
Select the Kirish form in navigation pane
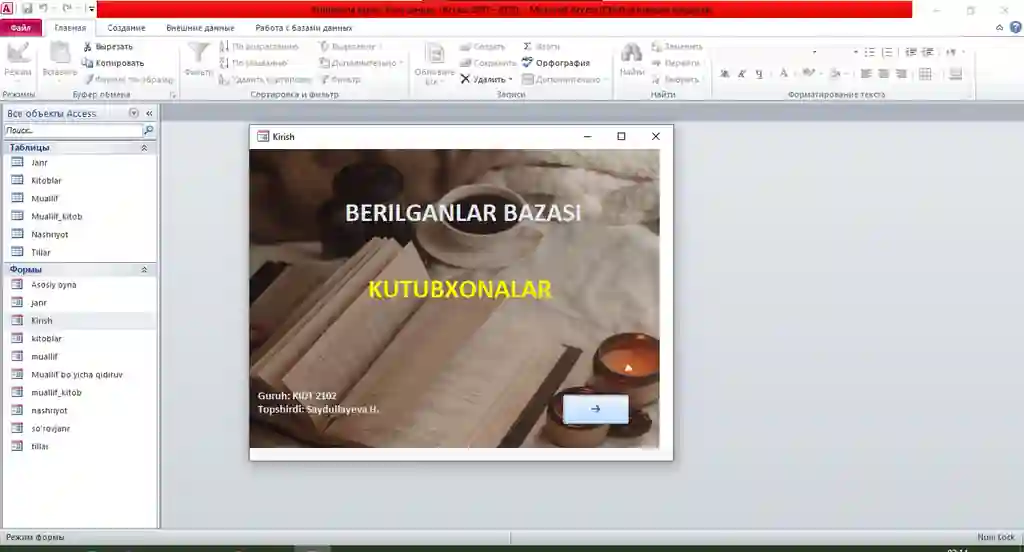pyautogui.click(x=80, y=321)
